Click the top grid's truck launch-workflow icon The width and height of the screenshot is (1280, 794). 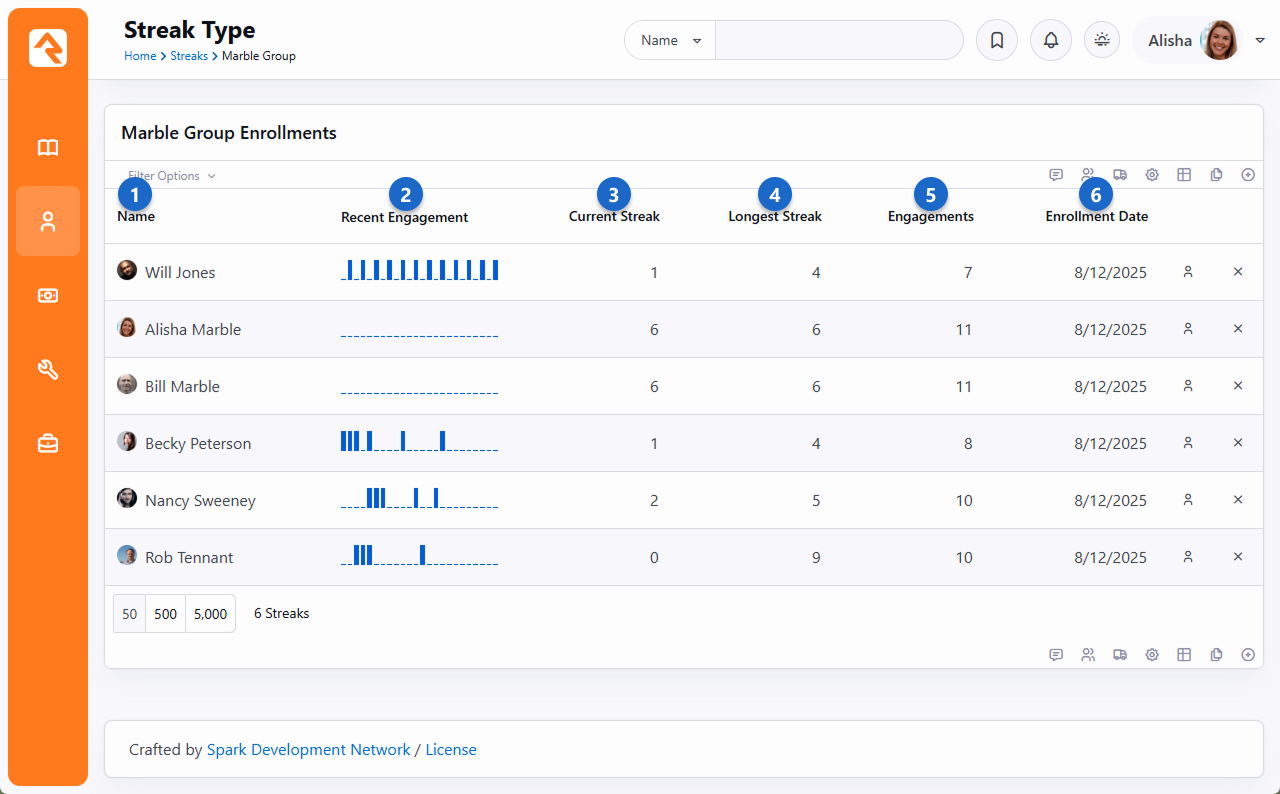point(1120,175)
